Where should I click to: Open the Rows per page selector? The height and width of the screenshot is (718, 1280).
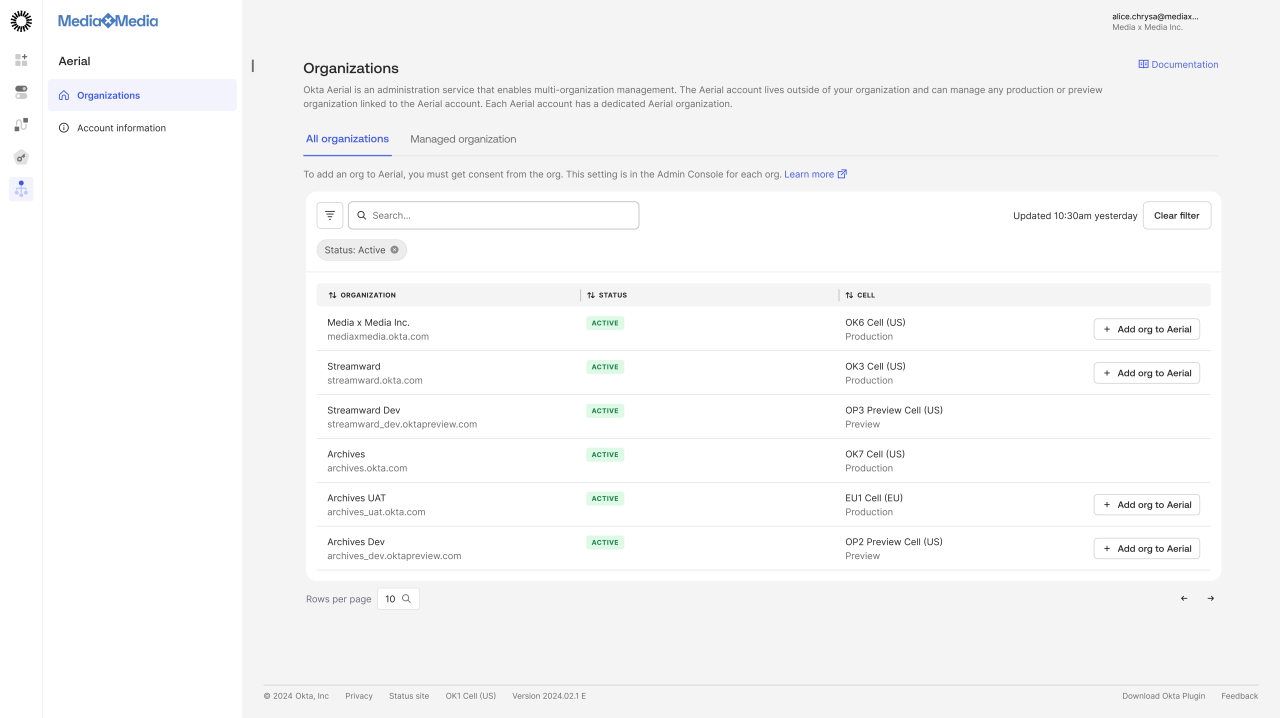(397, 598)
